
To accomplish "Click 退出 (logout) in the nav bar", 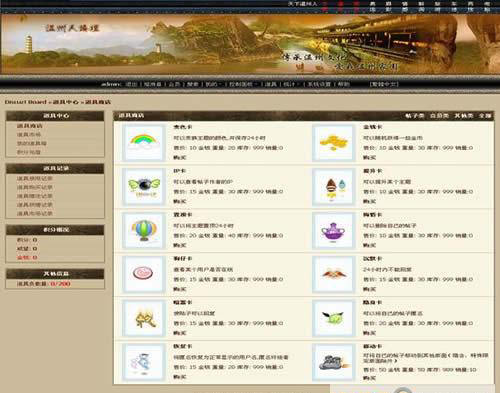I will [131, 84].
